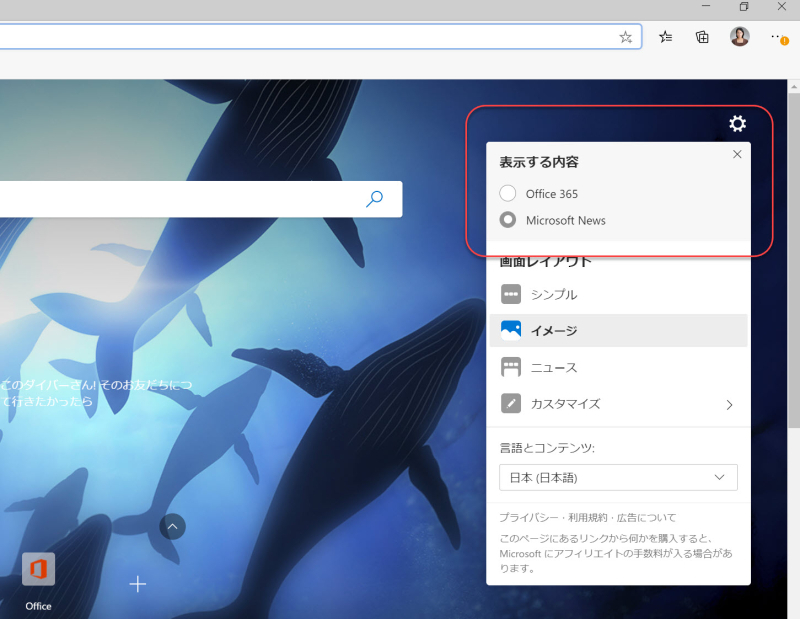Open the user profile avatar
This screenshot has height=619, width=800.
coord(739,37)
